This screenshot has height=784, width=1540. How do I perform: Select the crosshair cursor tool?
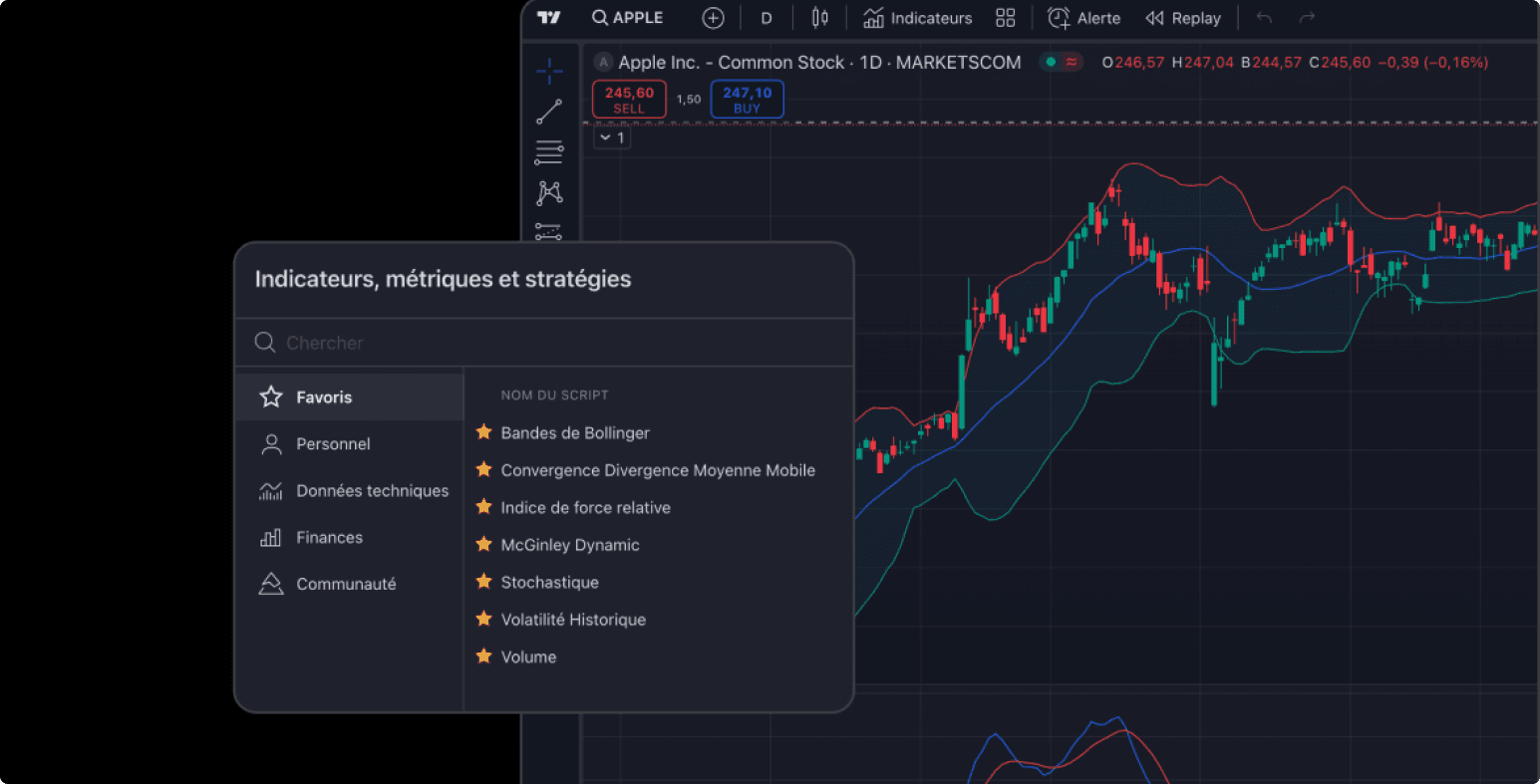click(x=548, y=71)
